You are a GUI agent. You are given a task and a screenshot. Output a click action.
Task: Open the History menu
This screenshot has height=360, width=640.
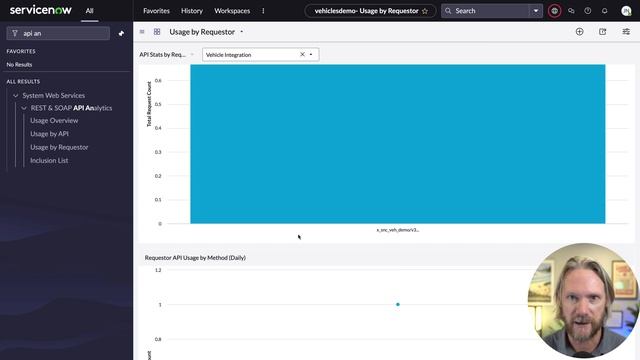192,11
